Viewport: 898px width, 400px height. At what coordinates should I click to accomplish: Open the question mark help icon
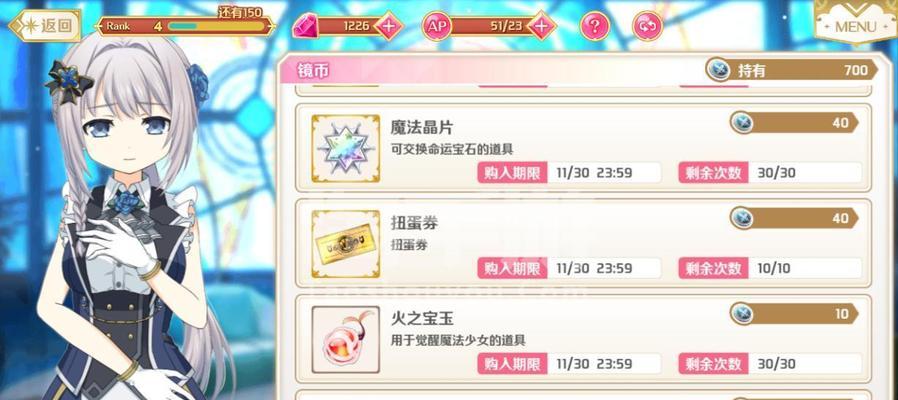coord(595,26)
